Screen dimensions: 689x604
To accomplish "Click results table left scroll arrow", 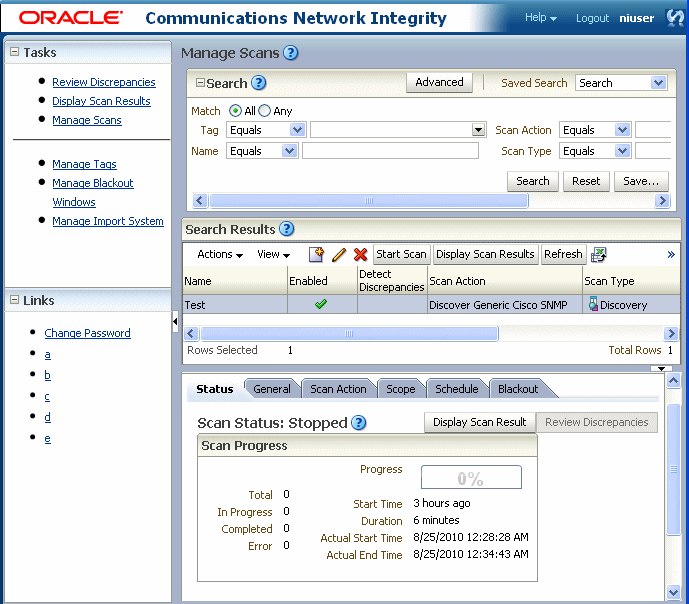I will 191,333.
